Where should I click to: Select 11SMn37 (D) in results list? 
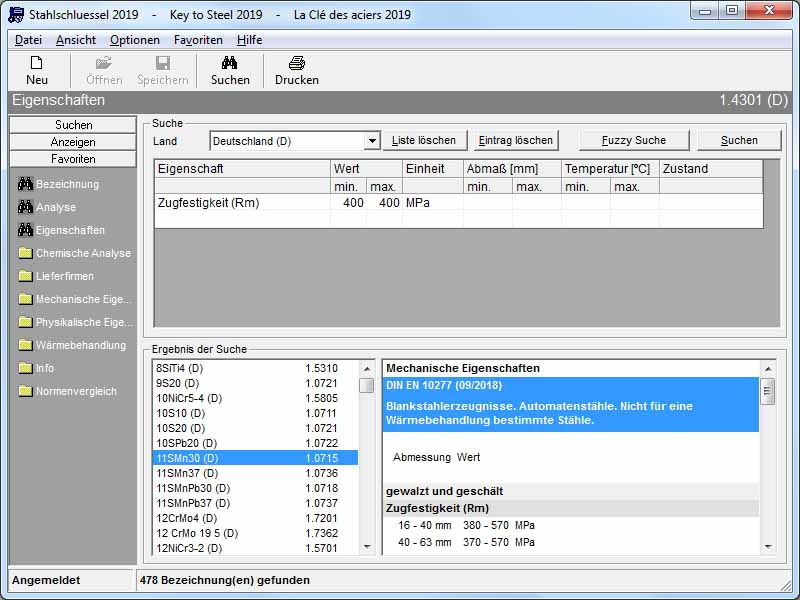click(x=255, y=473)
